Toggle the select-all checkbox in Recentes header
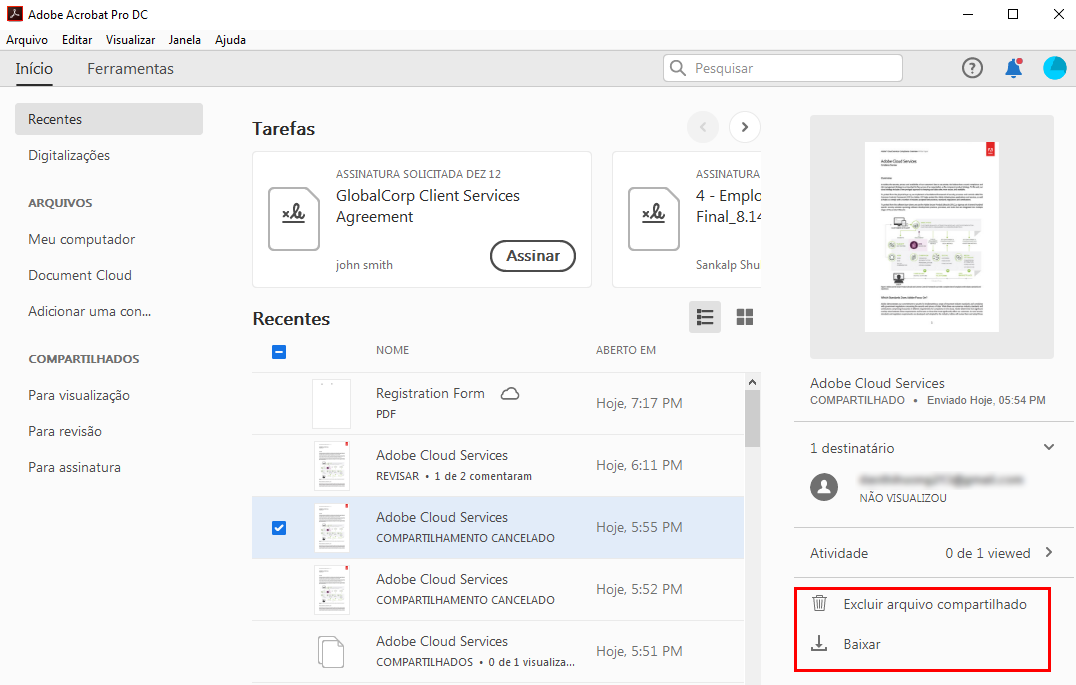Screen dimensions: 1076x685 (279, 352)
